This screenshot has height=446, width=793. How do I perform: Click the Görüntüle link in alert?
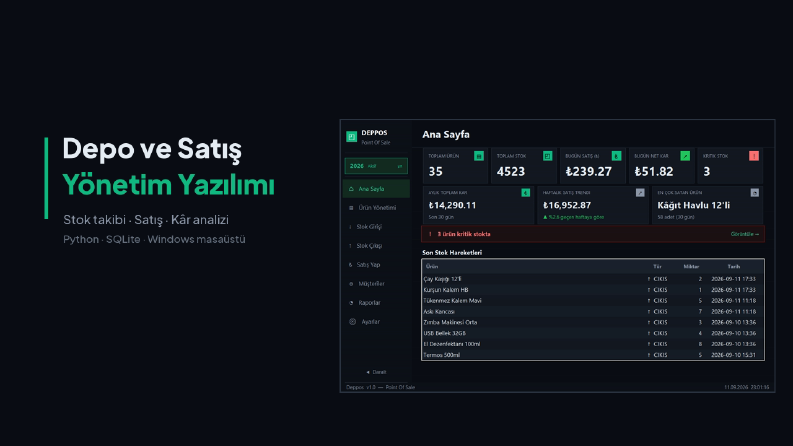click(x=744, y=234)
